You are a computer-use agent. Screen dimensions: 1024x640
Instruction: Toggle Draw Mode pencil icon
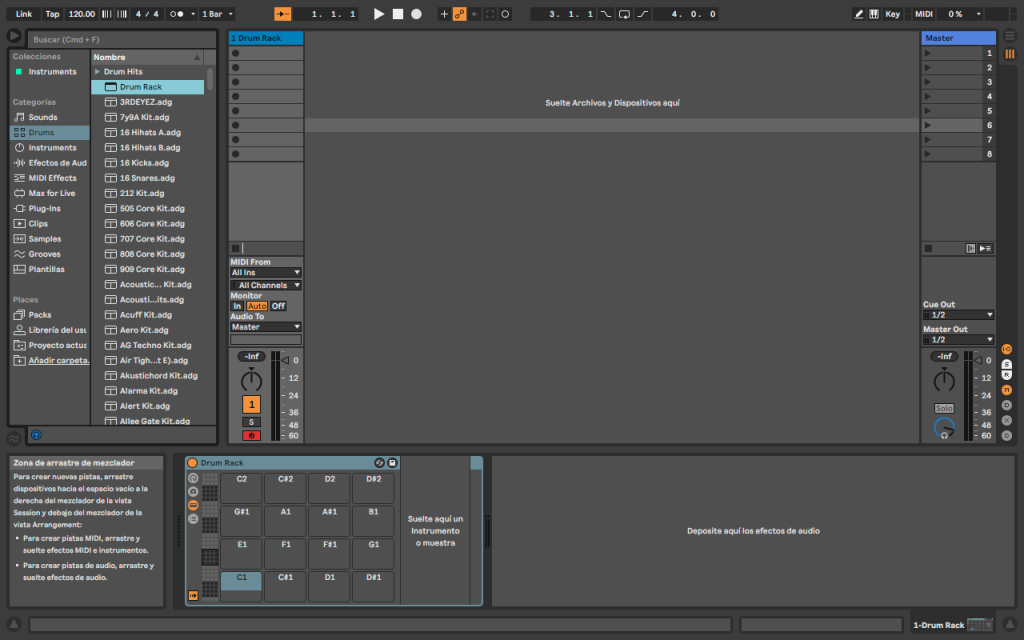[859, 14]
